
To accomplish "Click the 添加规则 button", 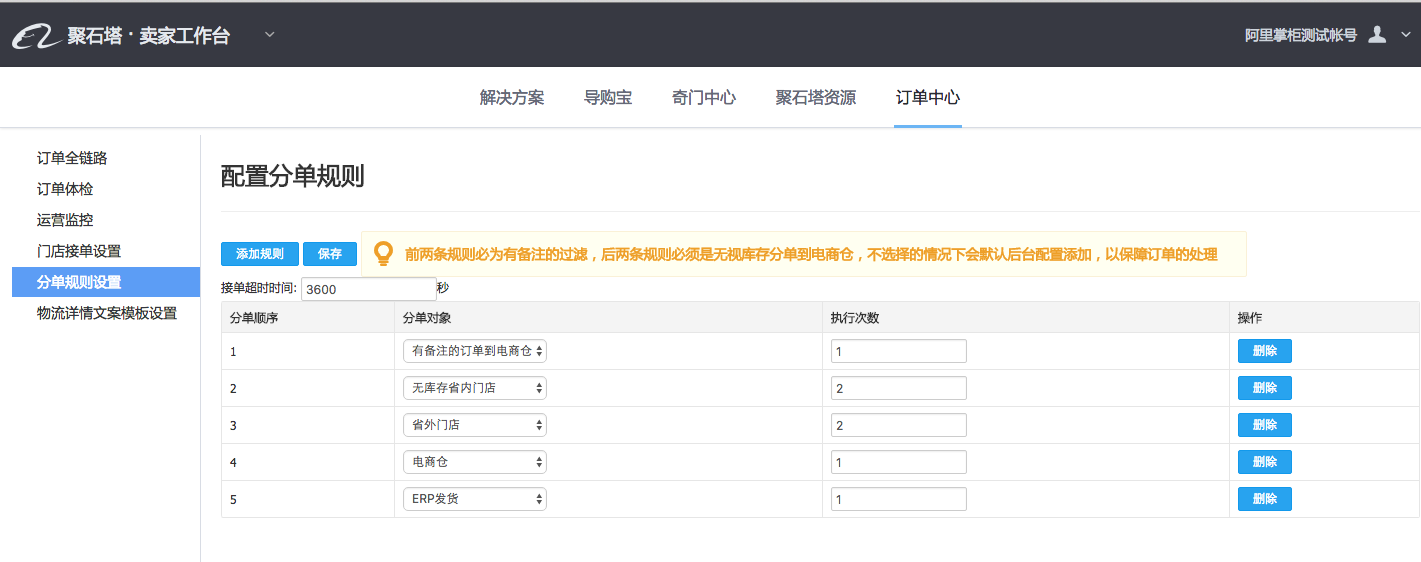I will pos(260,254).
